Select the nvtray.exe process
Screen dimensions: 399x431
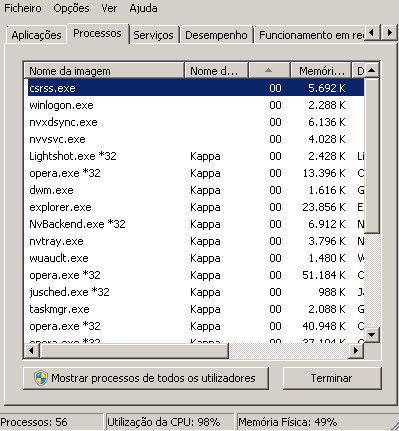tap(195, 241)
